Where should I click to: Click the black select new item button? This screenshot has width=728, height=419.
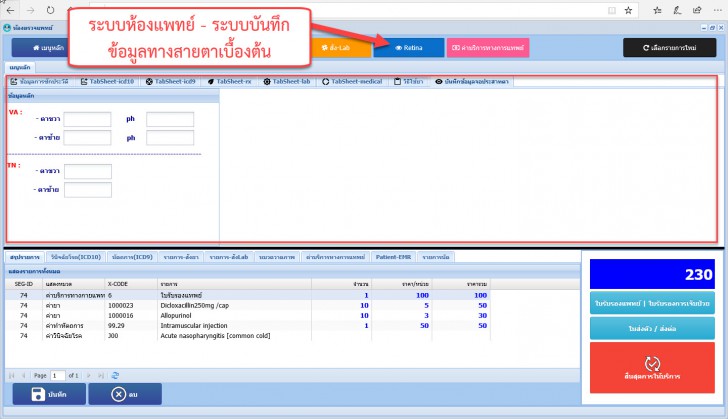[x=670, y=47]
